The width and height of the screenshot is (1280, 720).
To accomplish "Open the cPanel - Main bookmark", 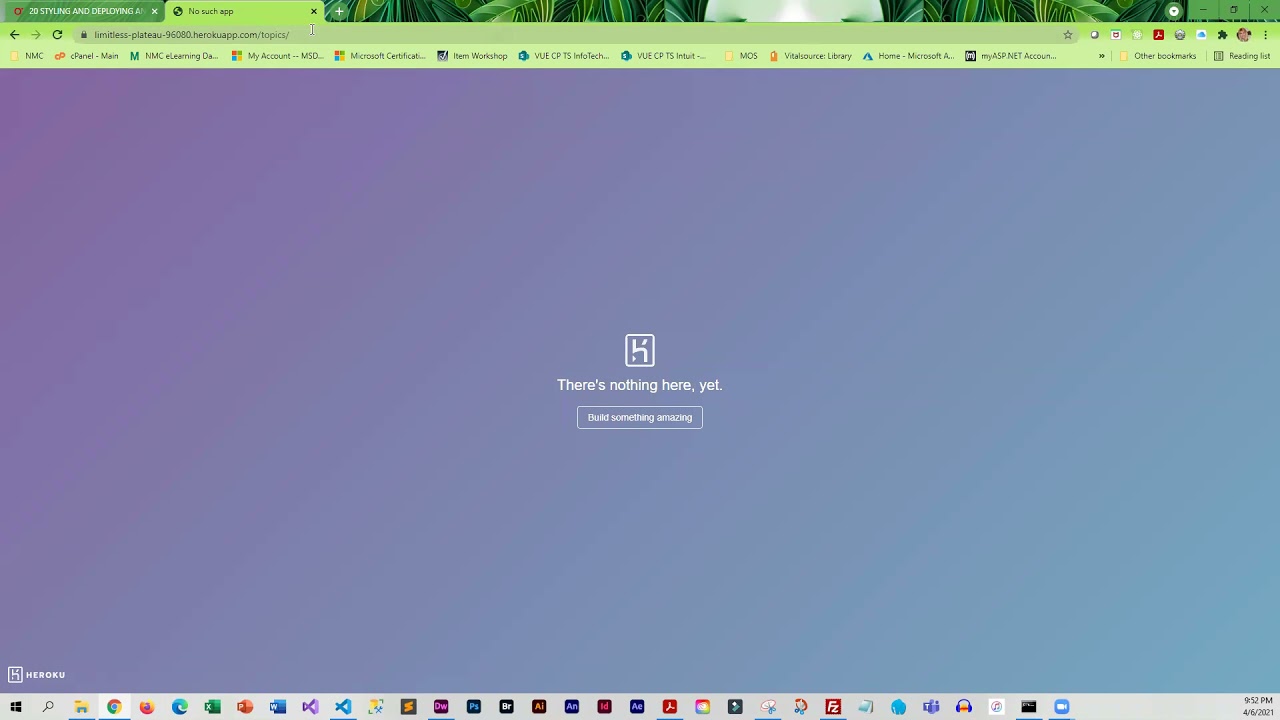I will pyautogui.click(x=86, y=56).
